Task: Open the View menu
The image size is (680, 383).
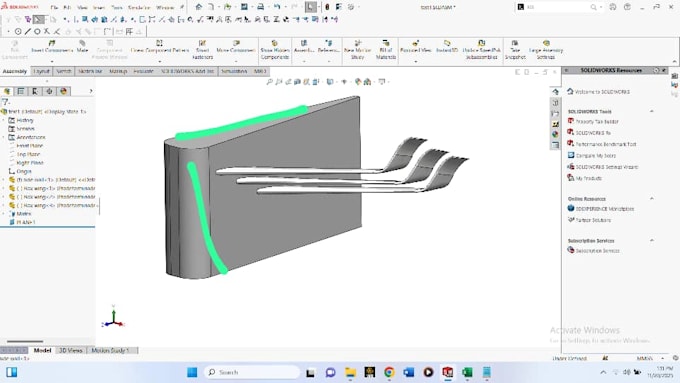Action: pos(82,7)
